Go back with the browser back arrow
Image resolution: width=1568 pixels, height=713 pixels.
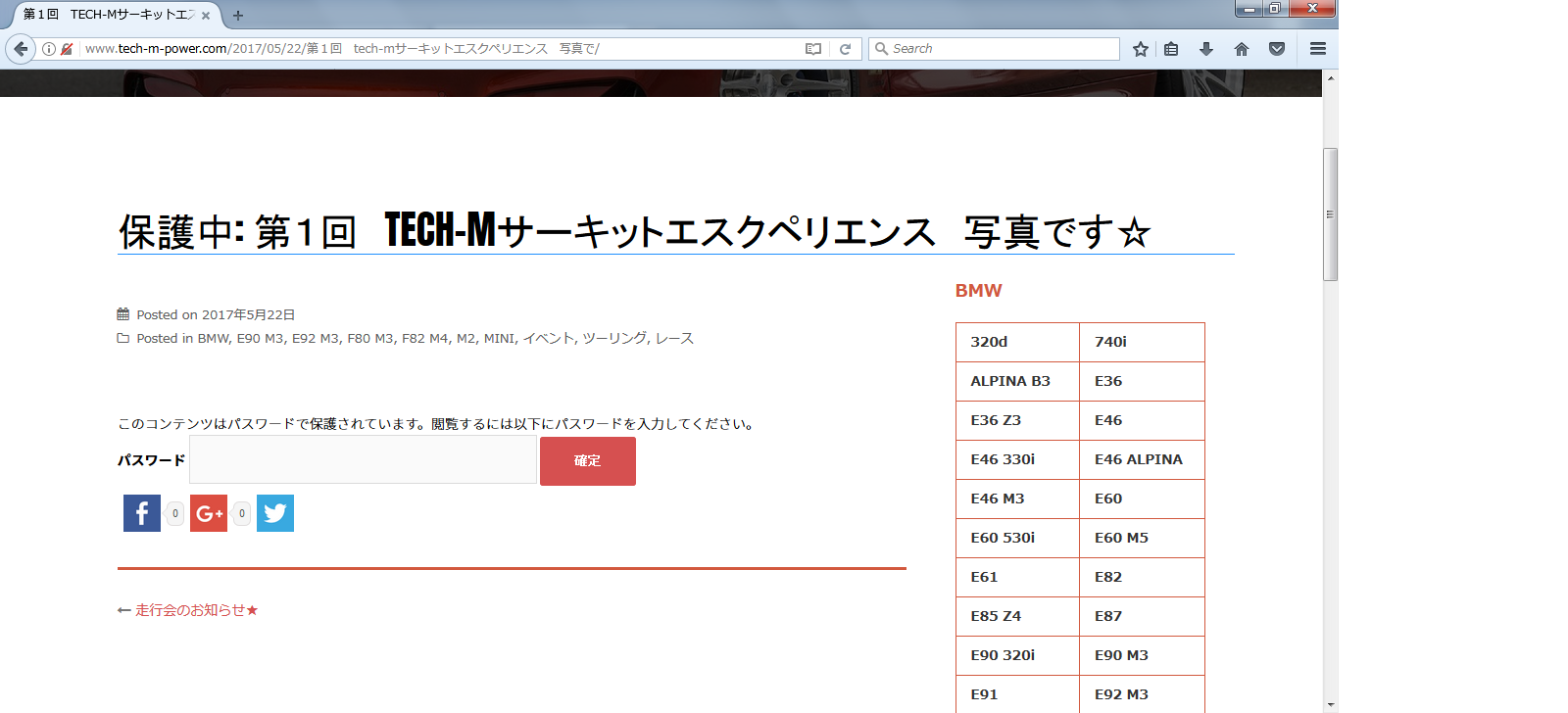(x=21, y=49)
